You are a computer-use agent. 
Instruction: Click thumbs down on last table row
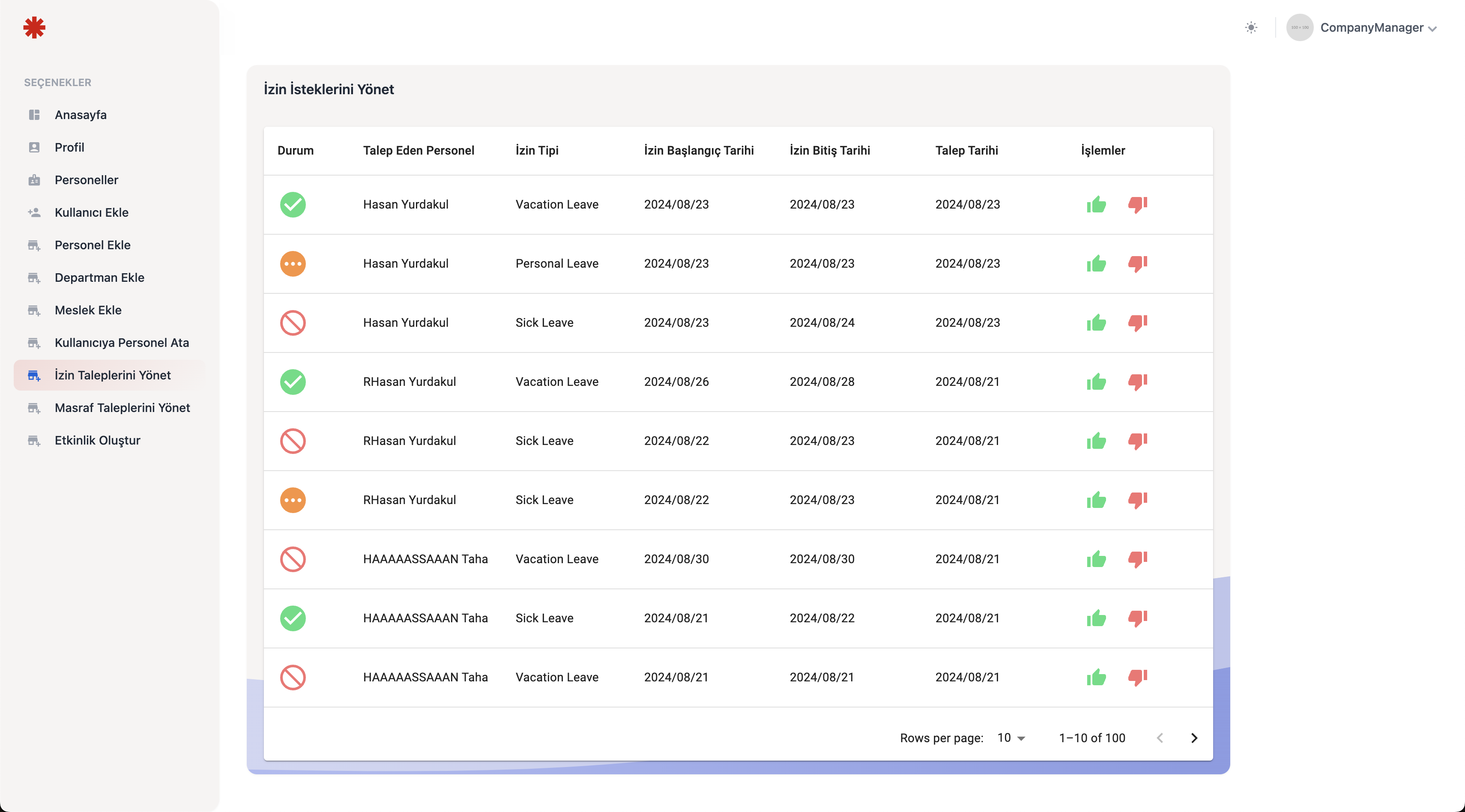(x=1137, y=678)
